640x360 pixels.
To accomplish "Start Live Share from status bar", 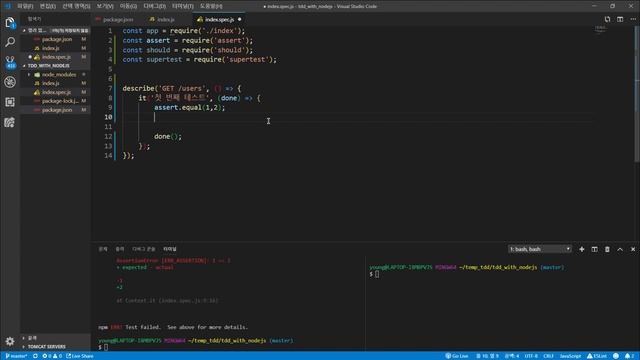I will [80, 356].
